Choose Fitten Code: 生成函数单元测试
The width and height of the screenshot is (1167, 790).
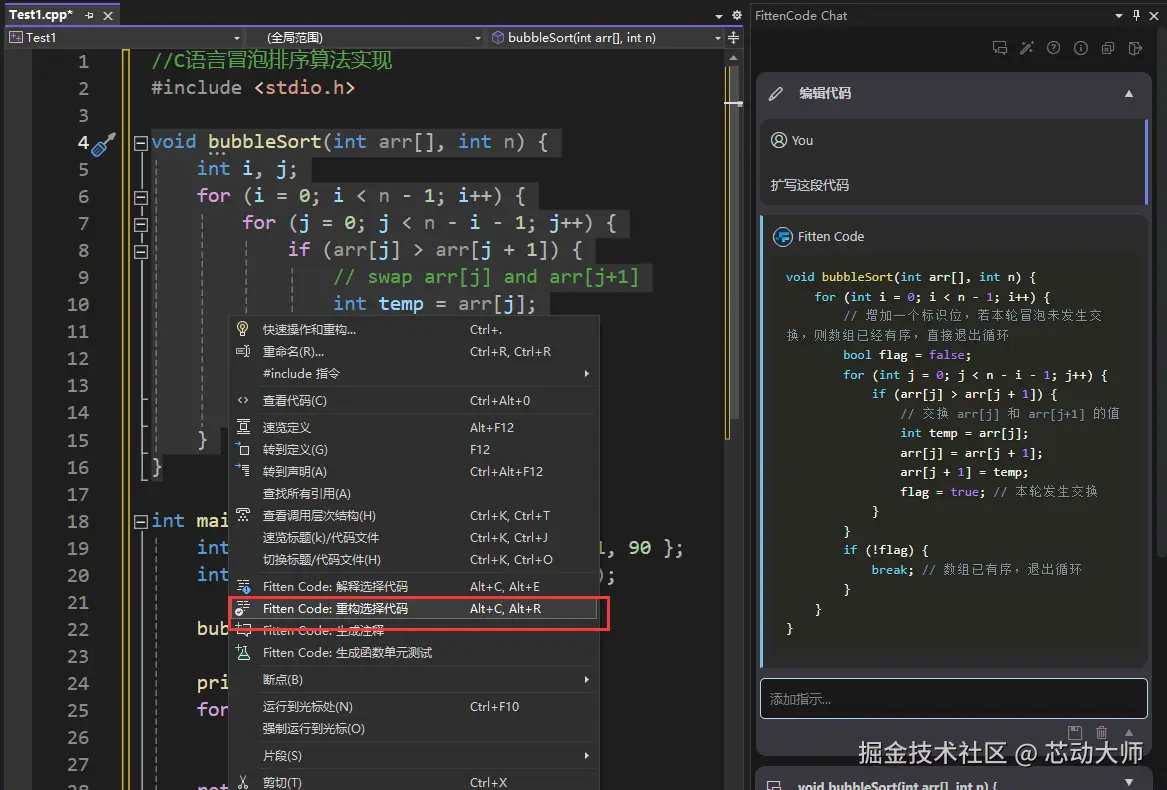point(415,652)
